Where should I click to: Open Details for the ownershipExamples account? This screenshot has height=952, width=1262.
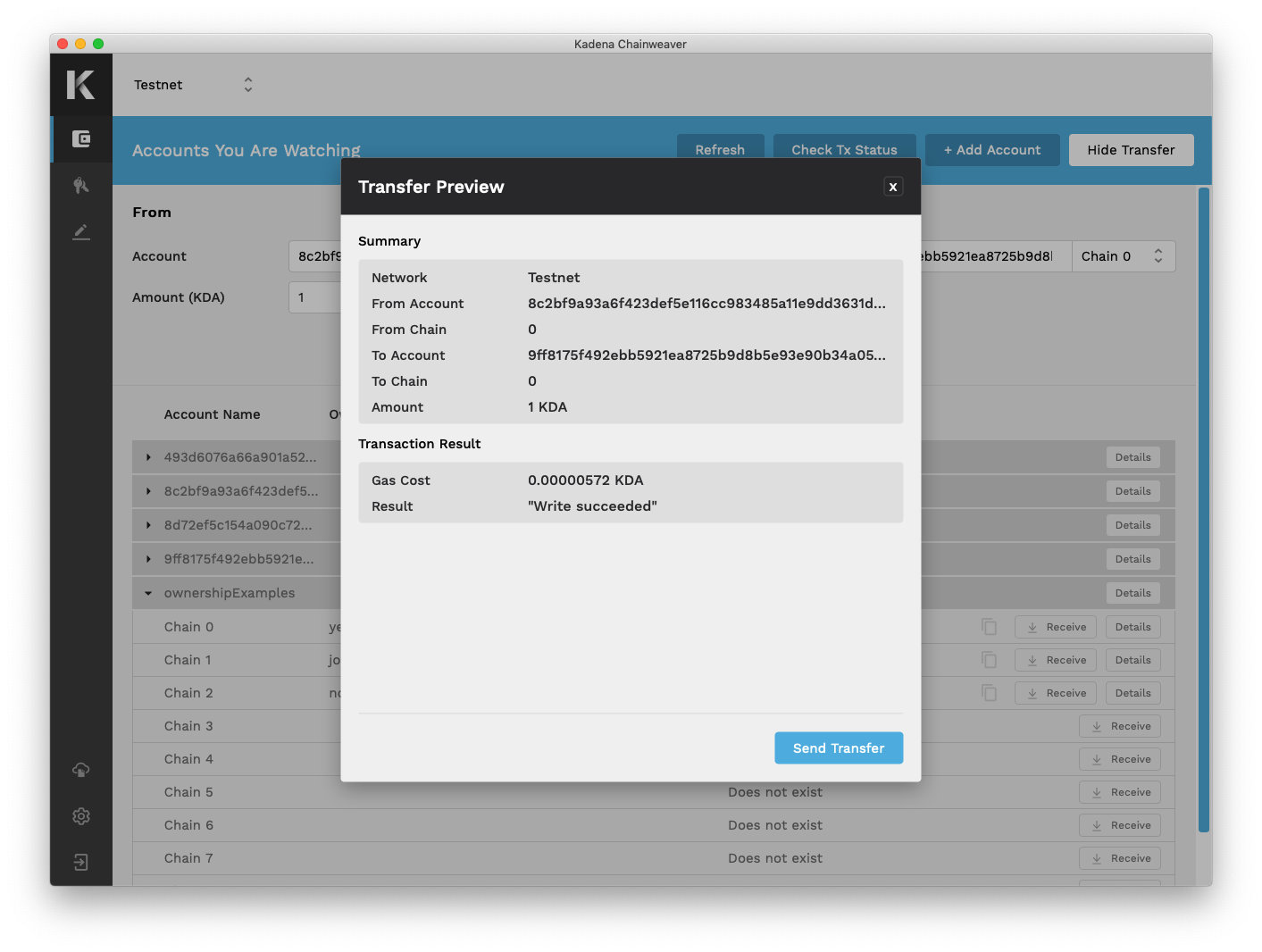(1132, 593)
